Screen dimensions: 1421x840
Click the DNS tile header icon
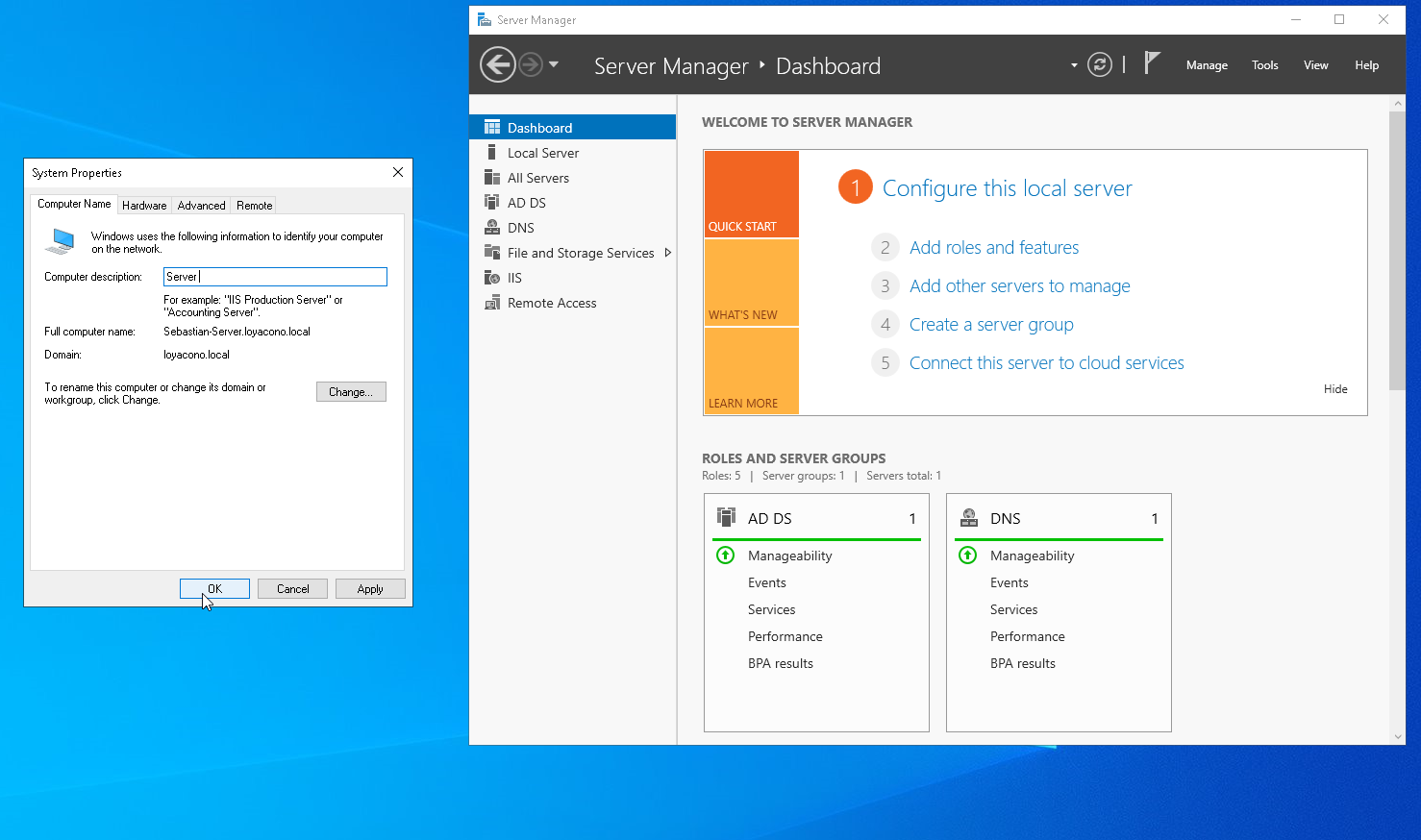pos(969,517)
